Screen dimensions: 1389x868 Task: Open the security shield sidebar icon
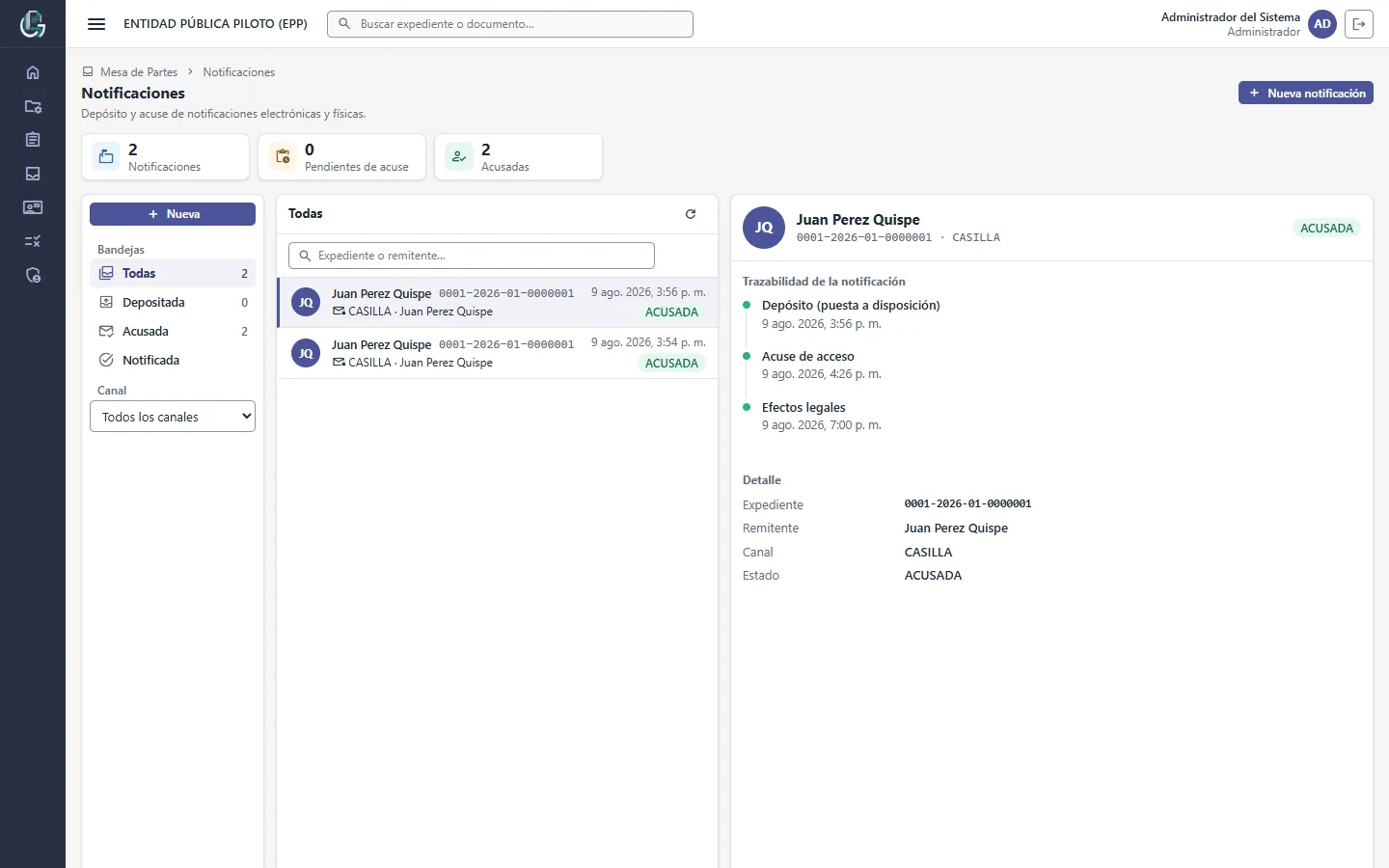33,275
